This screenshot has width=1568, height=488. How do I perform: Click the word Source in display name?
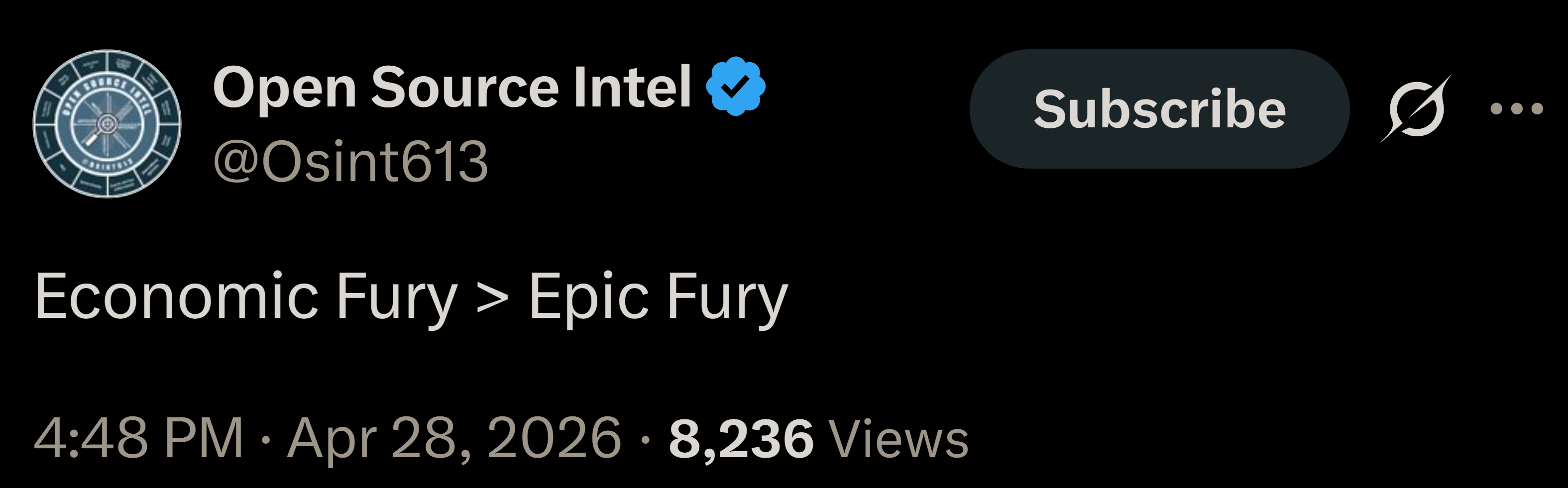(464, 88)
